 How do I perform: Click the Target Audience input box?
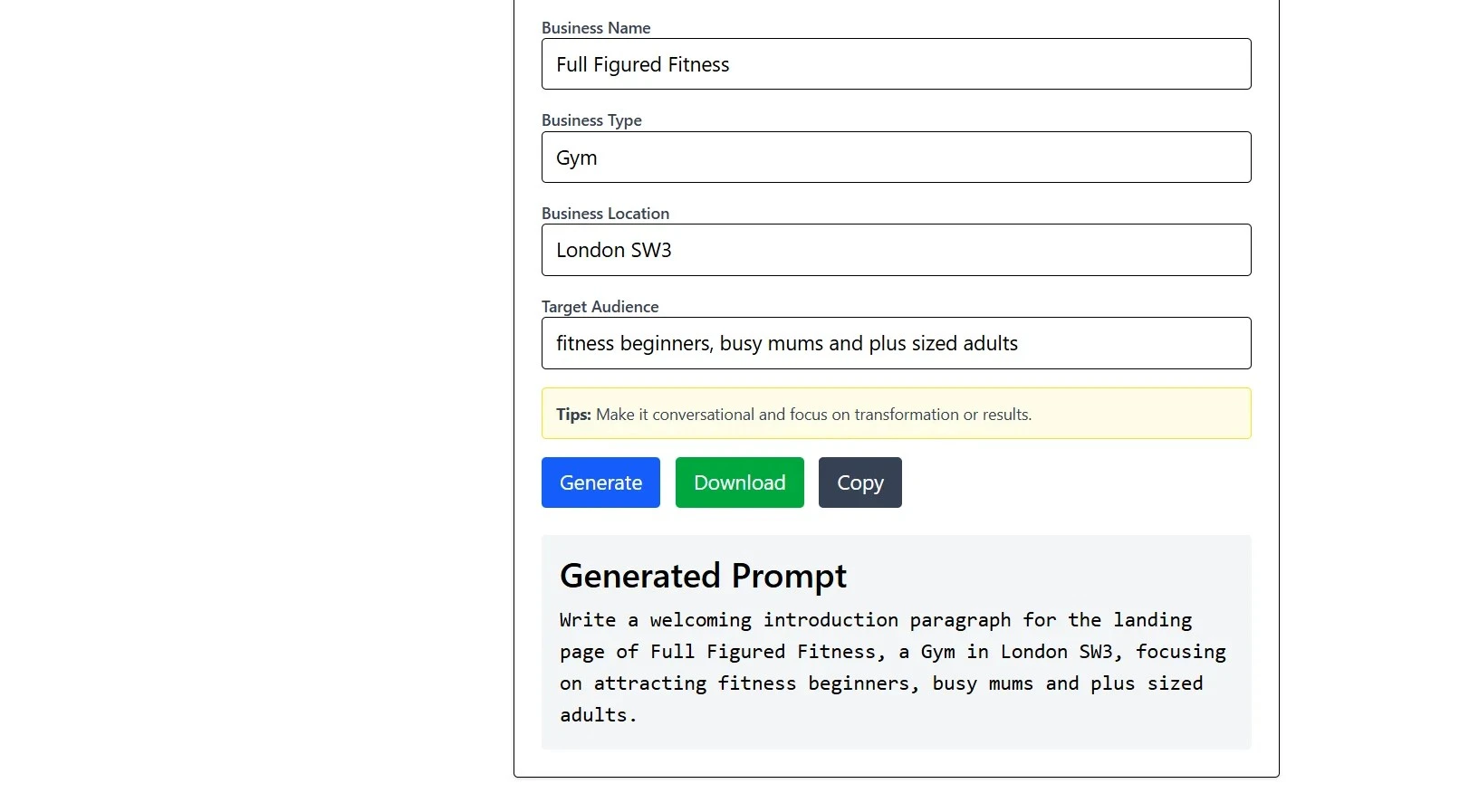coord(896,343)
